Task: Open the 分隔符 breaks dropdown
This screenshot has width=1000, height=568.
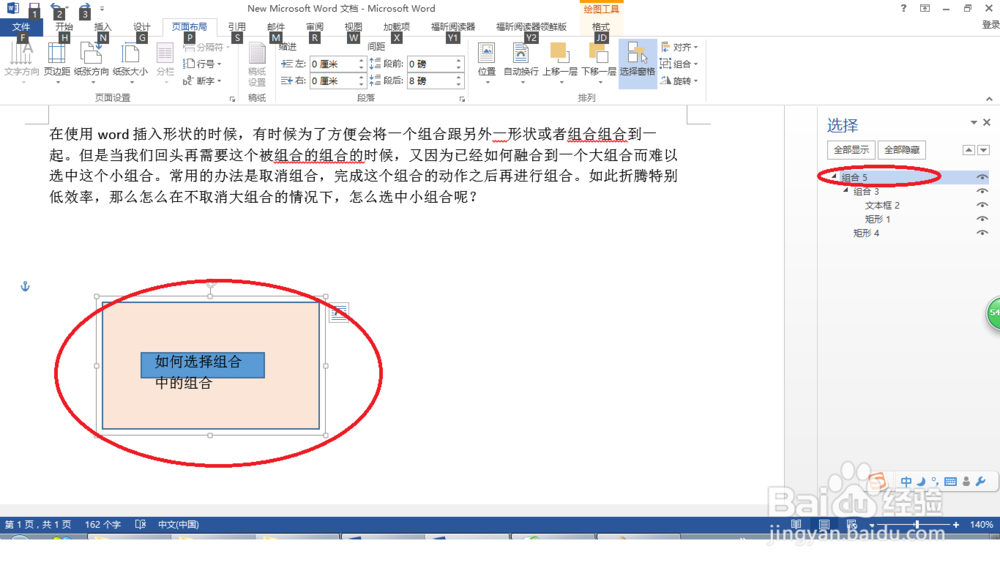Action: 207,47
